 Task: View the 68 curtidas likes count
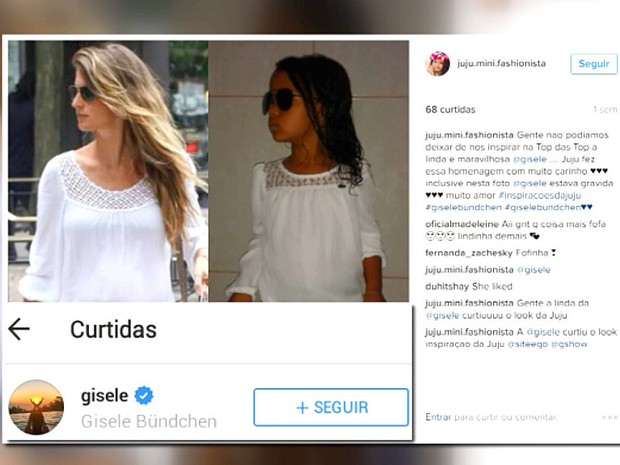coord(450,110)
